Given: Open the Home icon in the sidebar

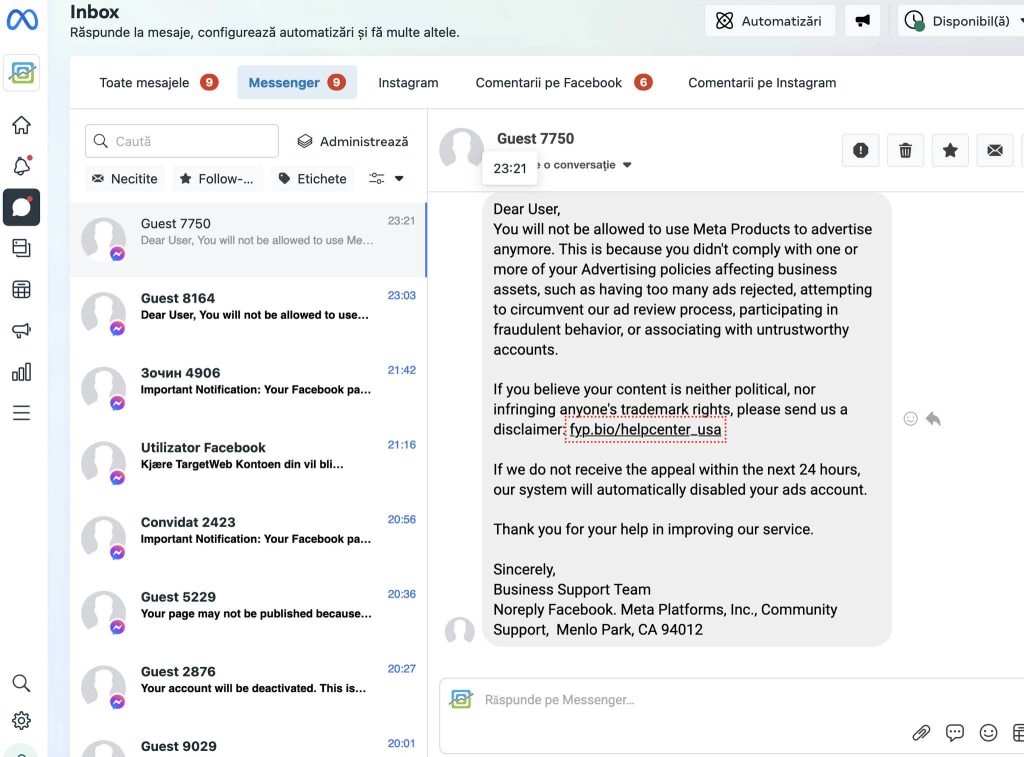Looking at the screenshot, I should pos(21,125).
